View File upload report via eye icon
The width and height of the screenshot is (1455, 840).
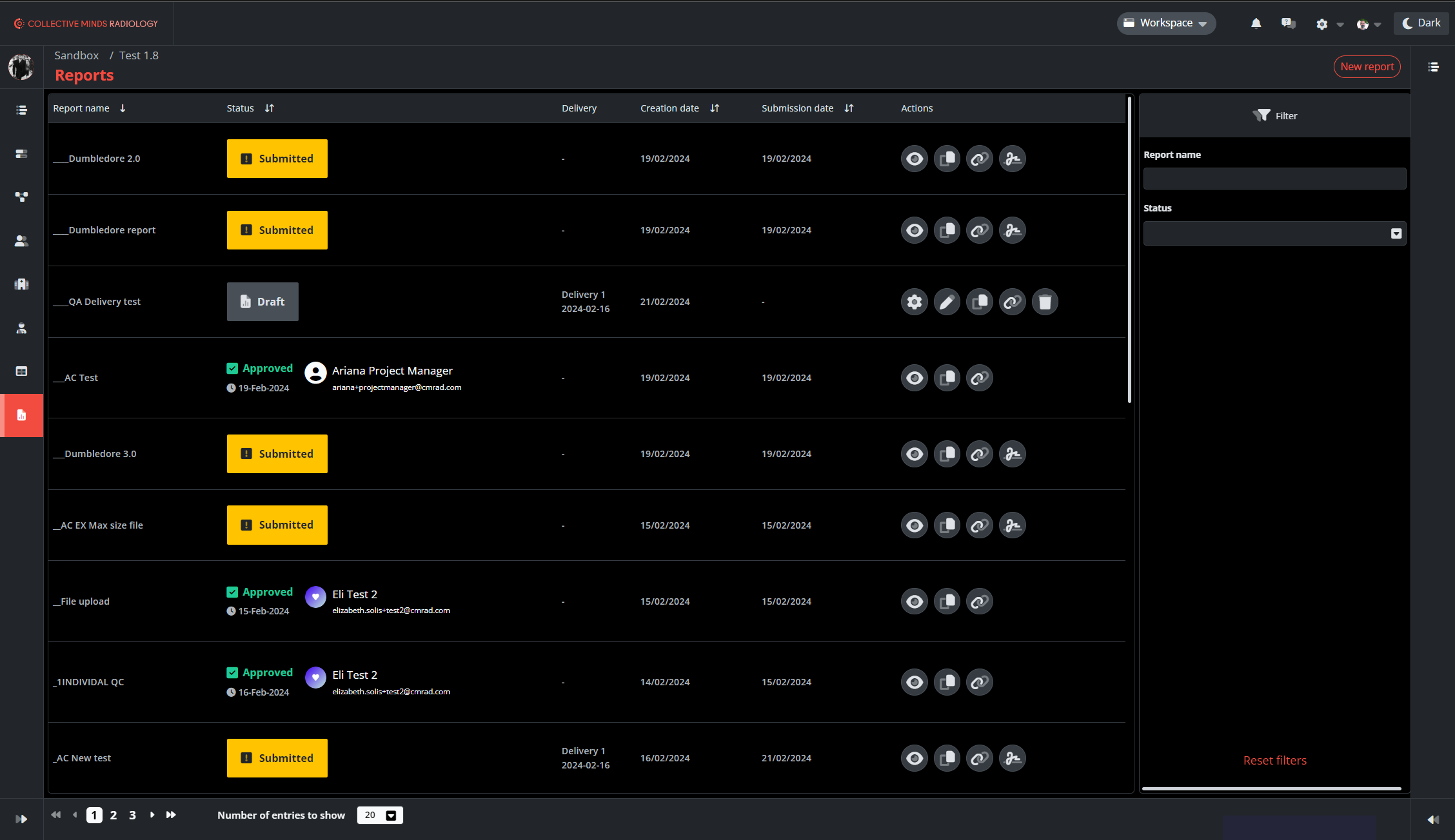(914, 601)
